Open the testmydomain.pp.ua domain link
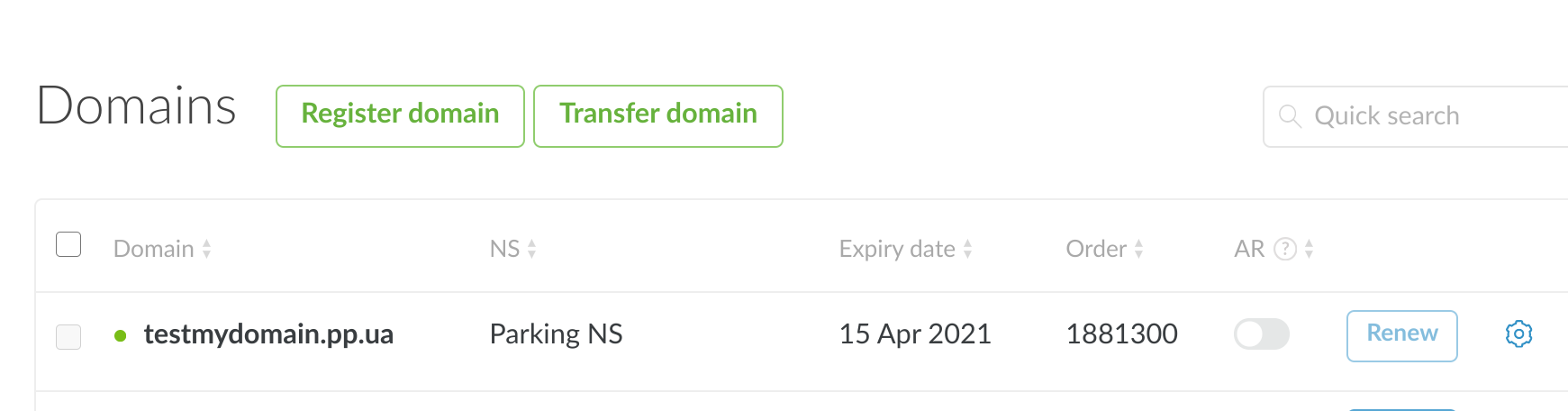The height and width of the screenshot is (411, 1568). click(x=268, y=334)
